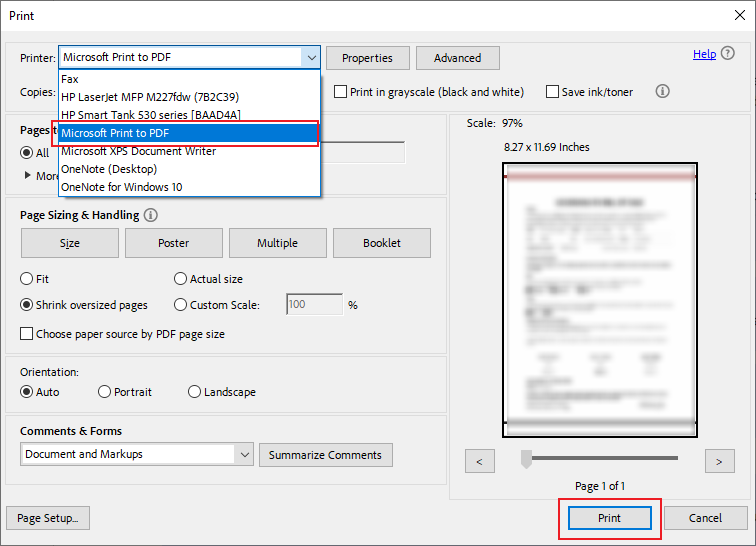This screenshot has height=546, width=756.
Task: Choose Fax from the printer list
Action: click(189, 79)
